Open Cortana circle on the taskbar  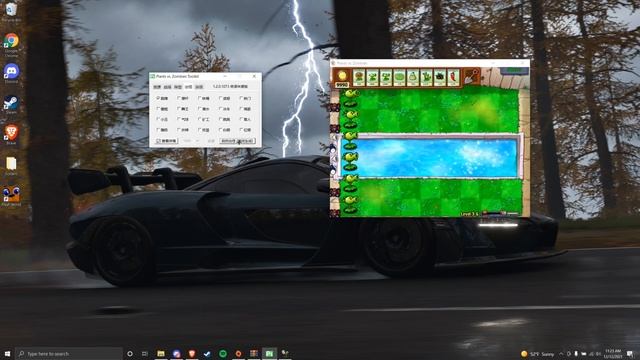(130, 353)
